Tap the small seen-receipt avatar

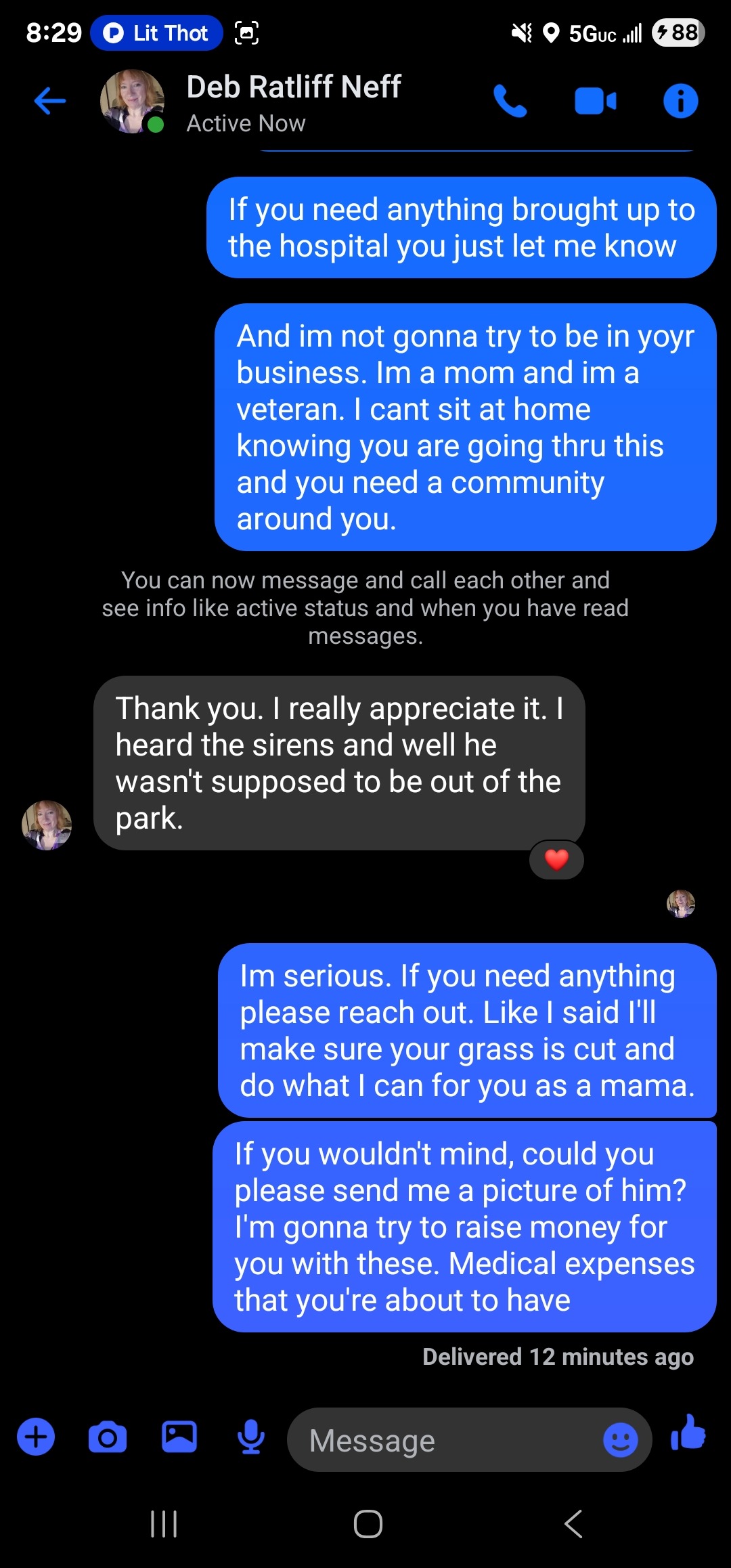click(681, 903)
